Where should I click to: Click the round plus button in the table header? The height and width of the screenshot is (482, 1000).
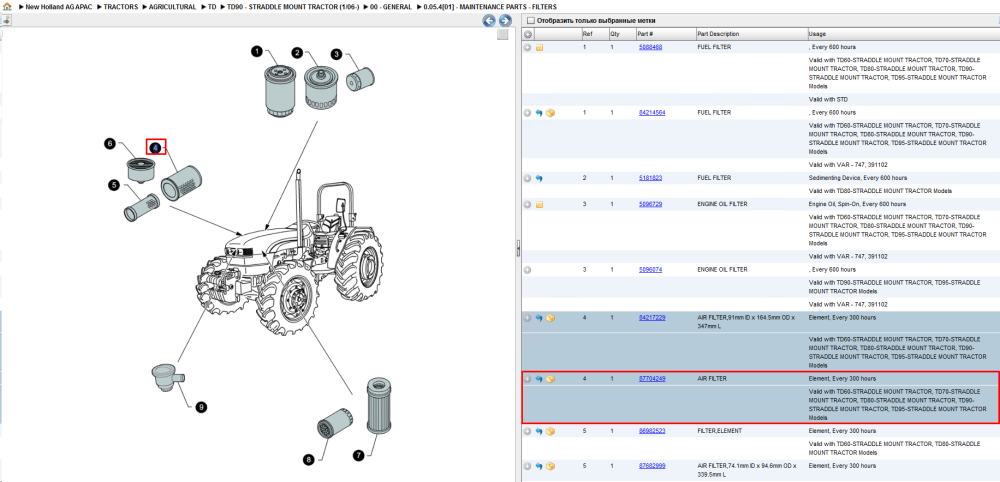527,34
